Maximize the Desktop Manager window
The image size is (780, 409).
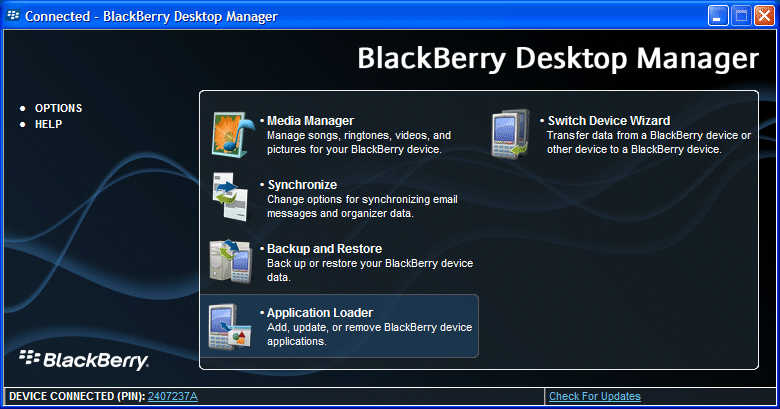741,16
